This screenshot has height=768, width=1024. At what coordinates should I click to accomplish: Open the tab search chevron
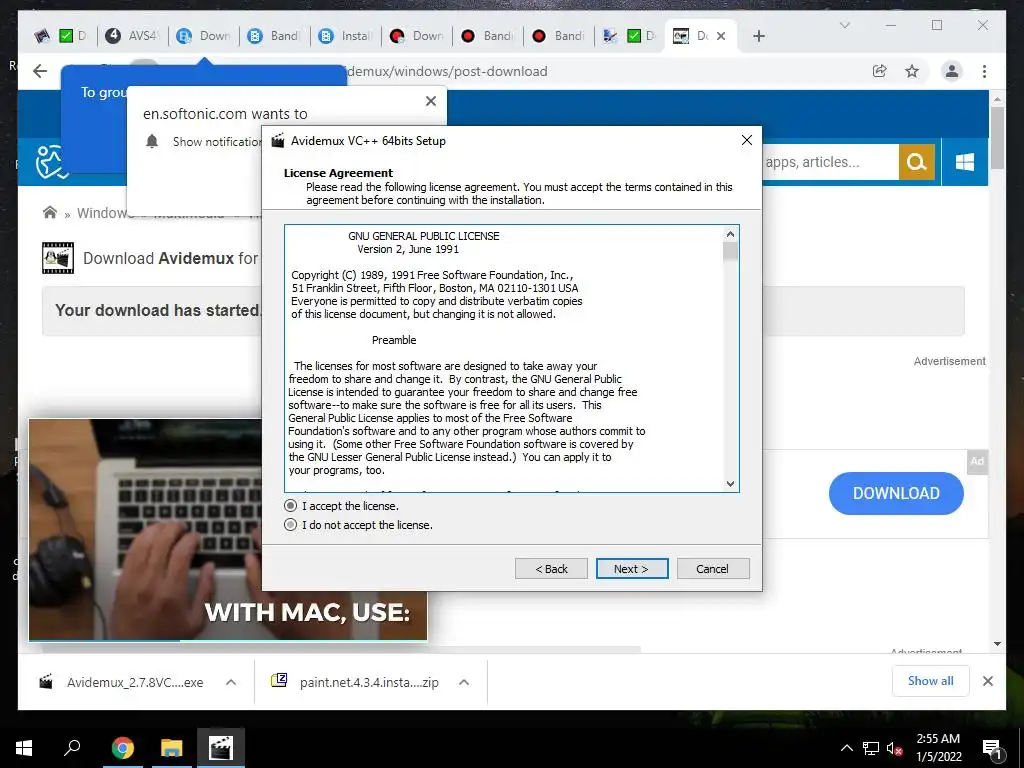[844, 25]
